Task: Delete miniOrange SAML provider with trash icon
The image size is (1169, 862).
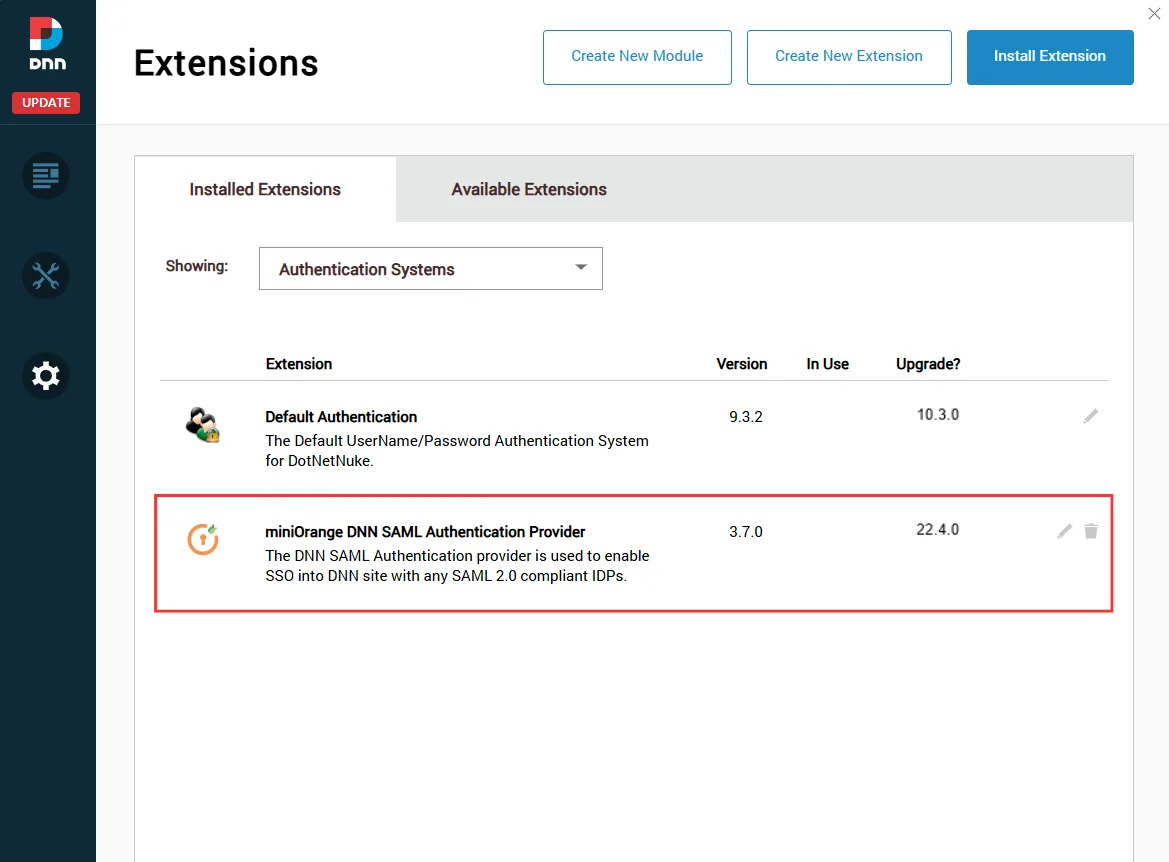Action: click(x=1091, y=531)
